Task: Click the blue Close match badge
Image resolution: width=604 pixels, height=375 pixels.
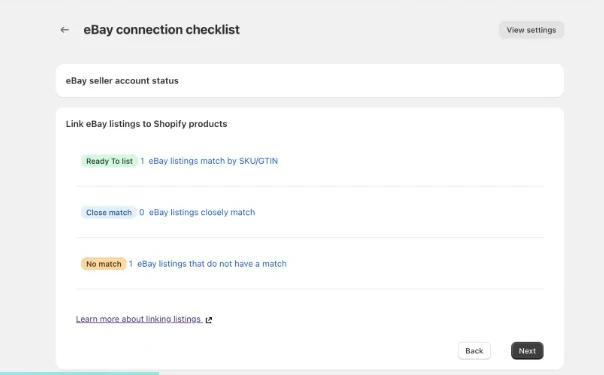Action: click(109, 213)
